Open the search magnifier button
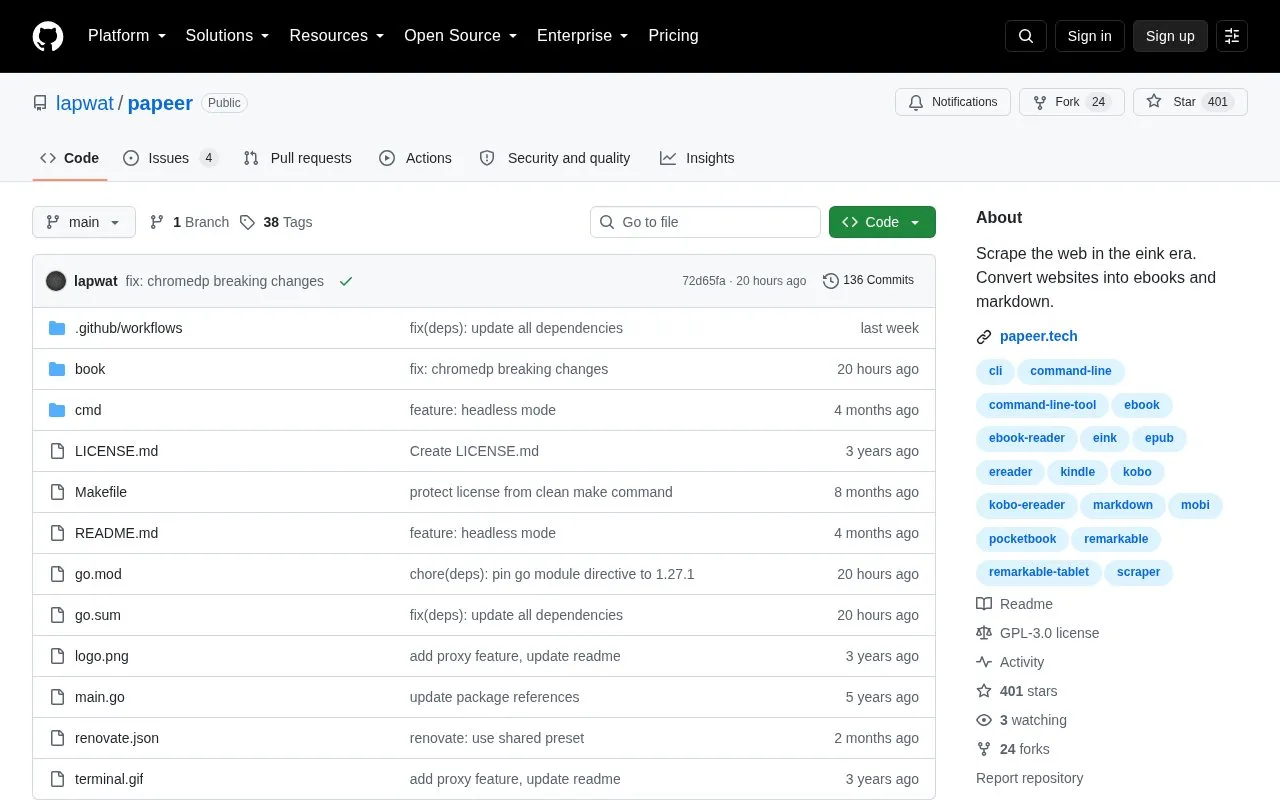Image resolution: width=1280 pixels, height=800 pixels. [x=1026, y=36]
